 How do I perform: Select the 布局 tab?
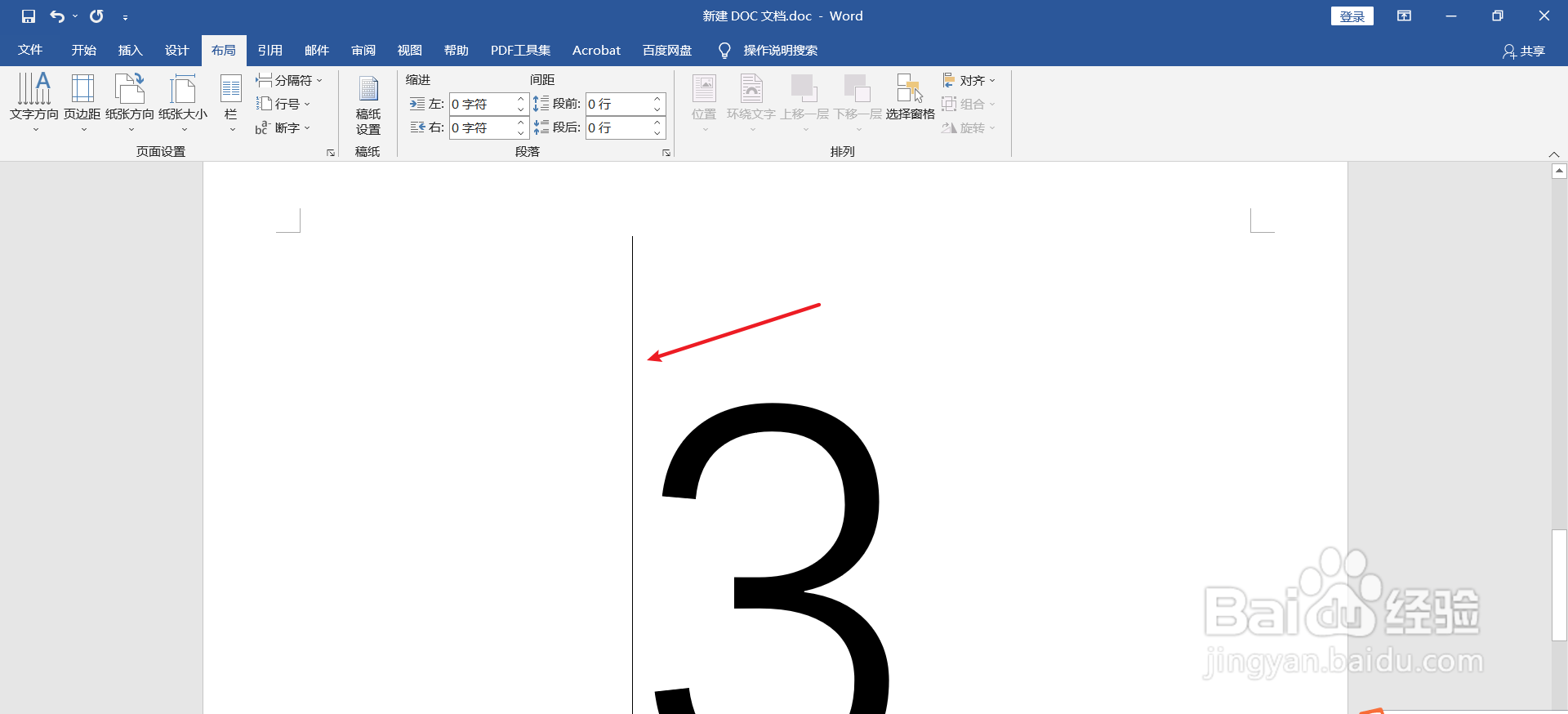click(x=224, y=51)
